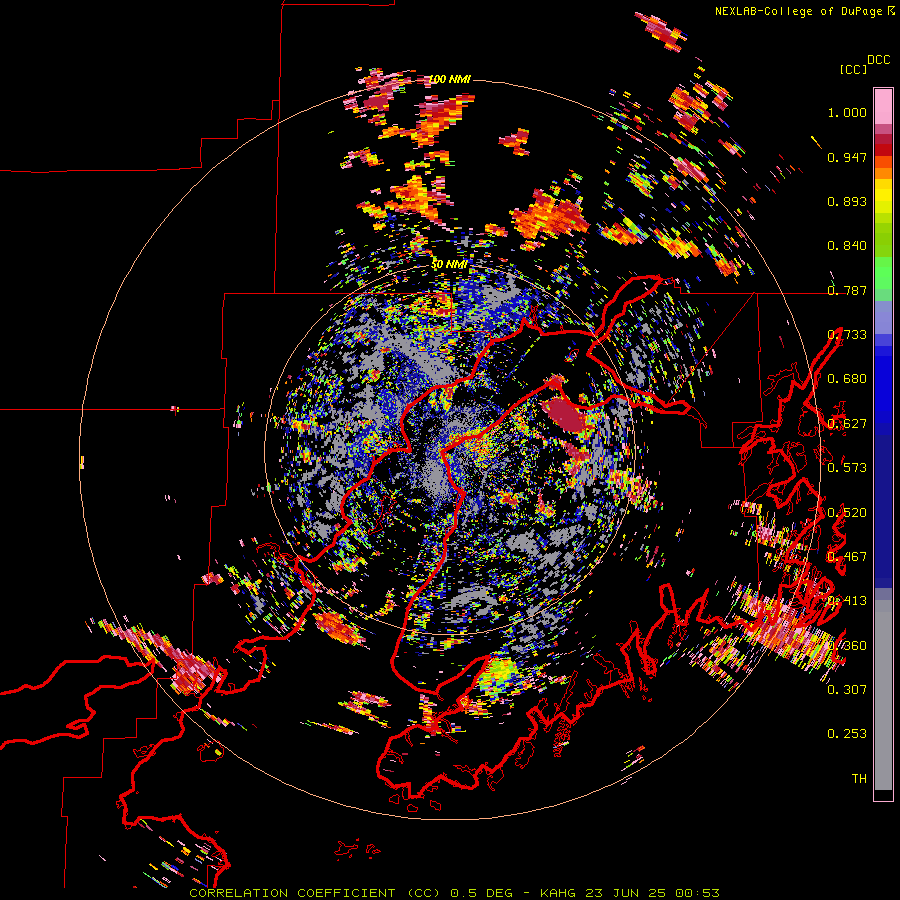Click the 0.840 color scale value
Screen dimensions: 900x900
[x=847, y=246]
